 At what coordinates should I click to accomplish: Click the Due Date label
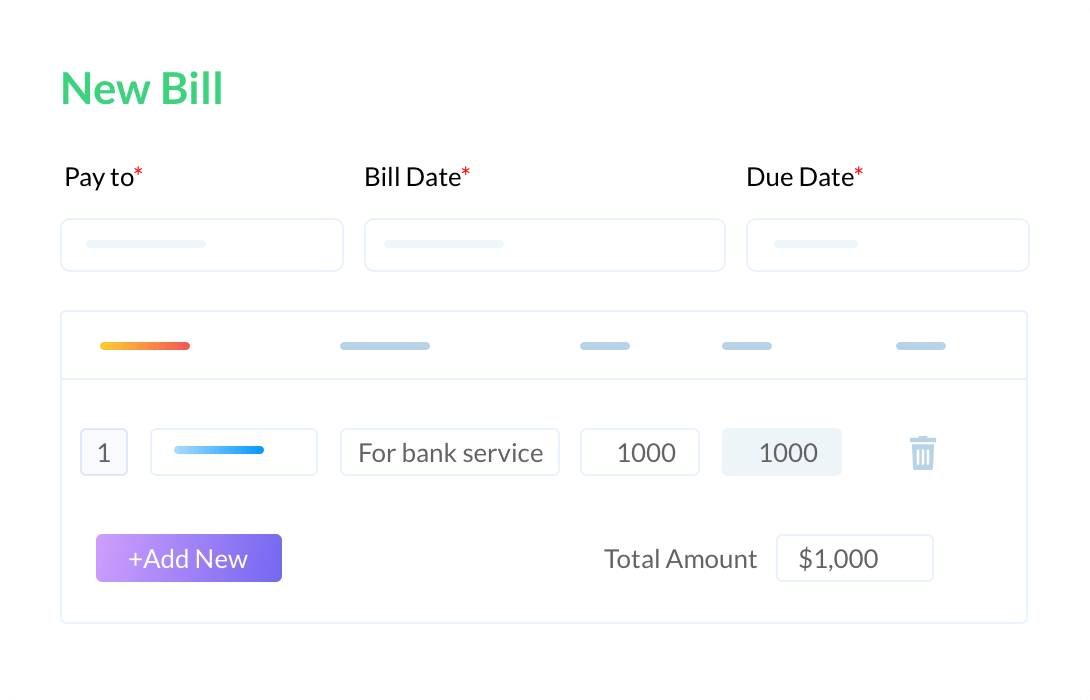(x=804, y=177)
